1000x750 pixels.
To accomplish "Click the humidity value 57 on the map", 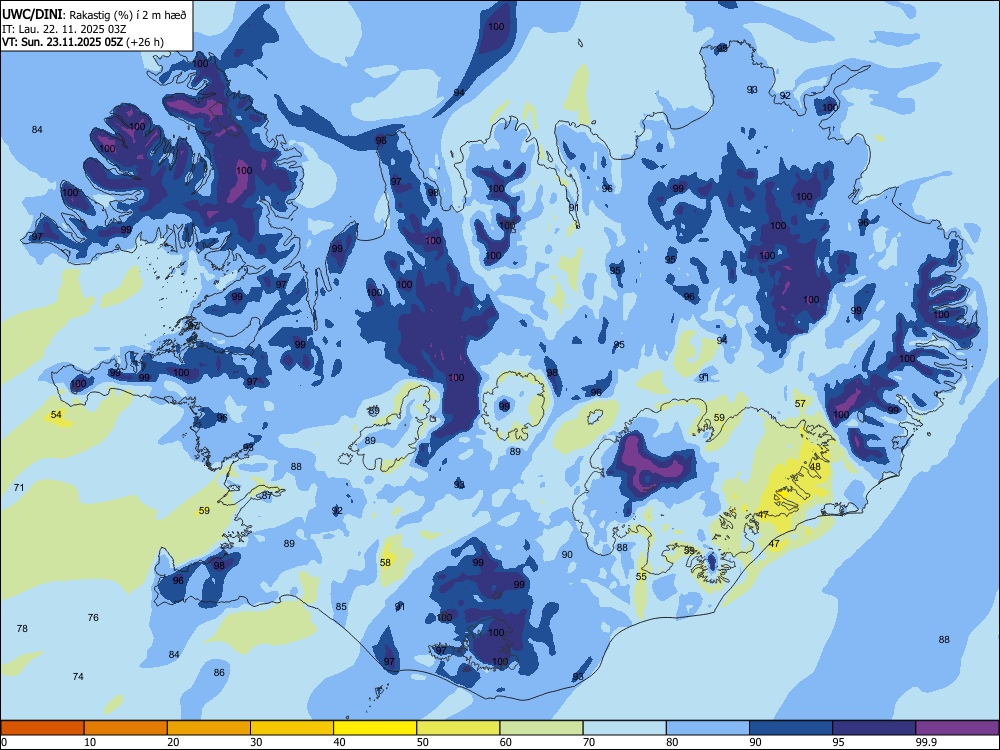I will 800,403.
